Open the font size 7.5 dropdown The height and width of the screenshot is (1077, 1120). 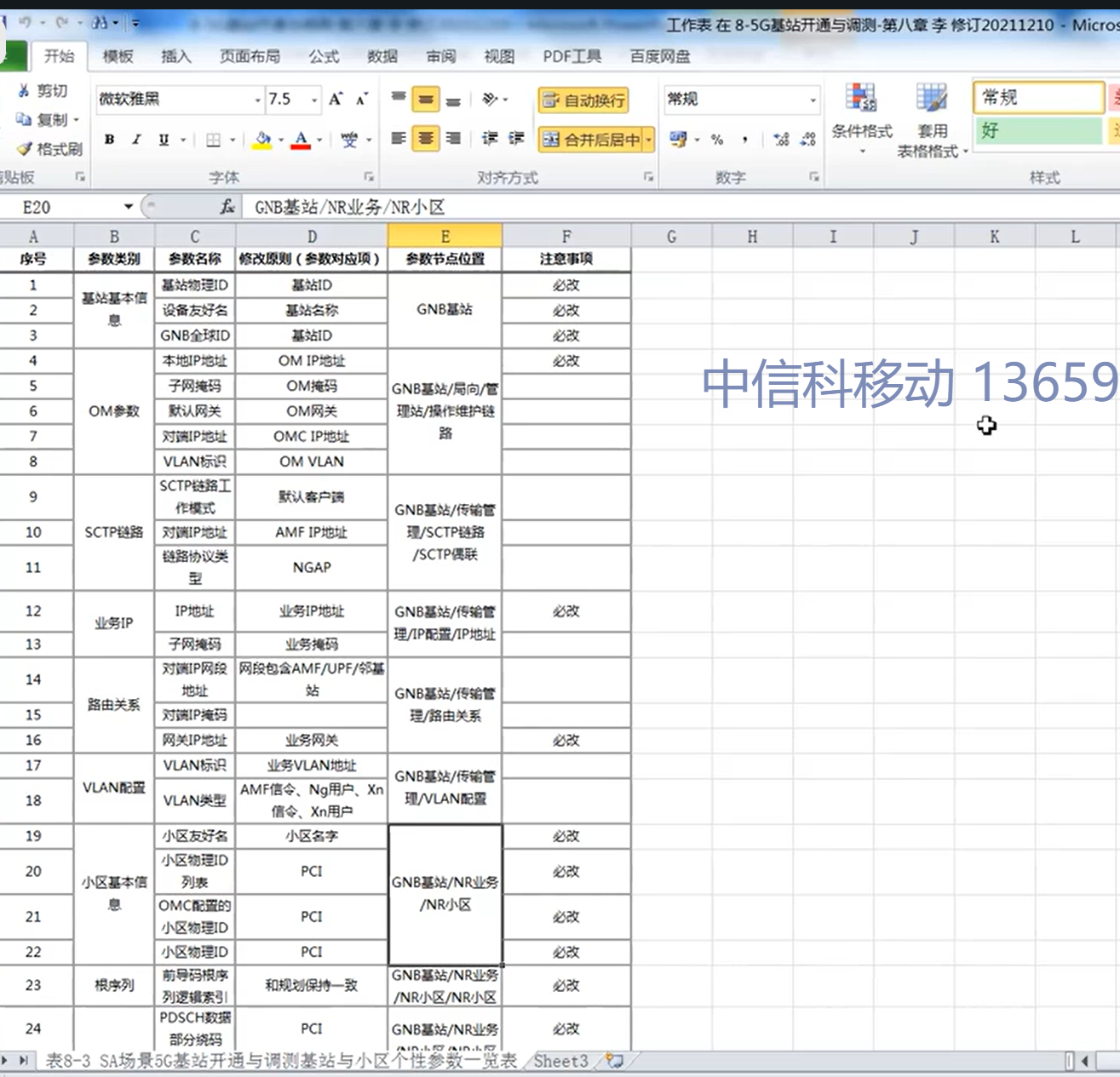(314, 100)
